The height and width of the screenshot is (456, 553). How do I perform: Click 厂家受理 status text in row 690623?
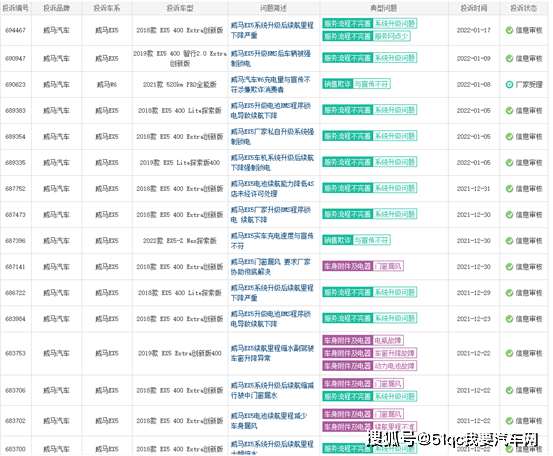click(x=529, y=85)
